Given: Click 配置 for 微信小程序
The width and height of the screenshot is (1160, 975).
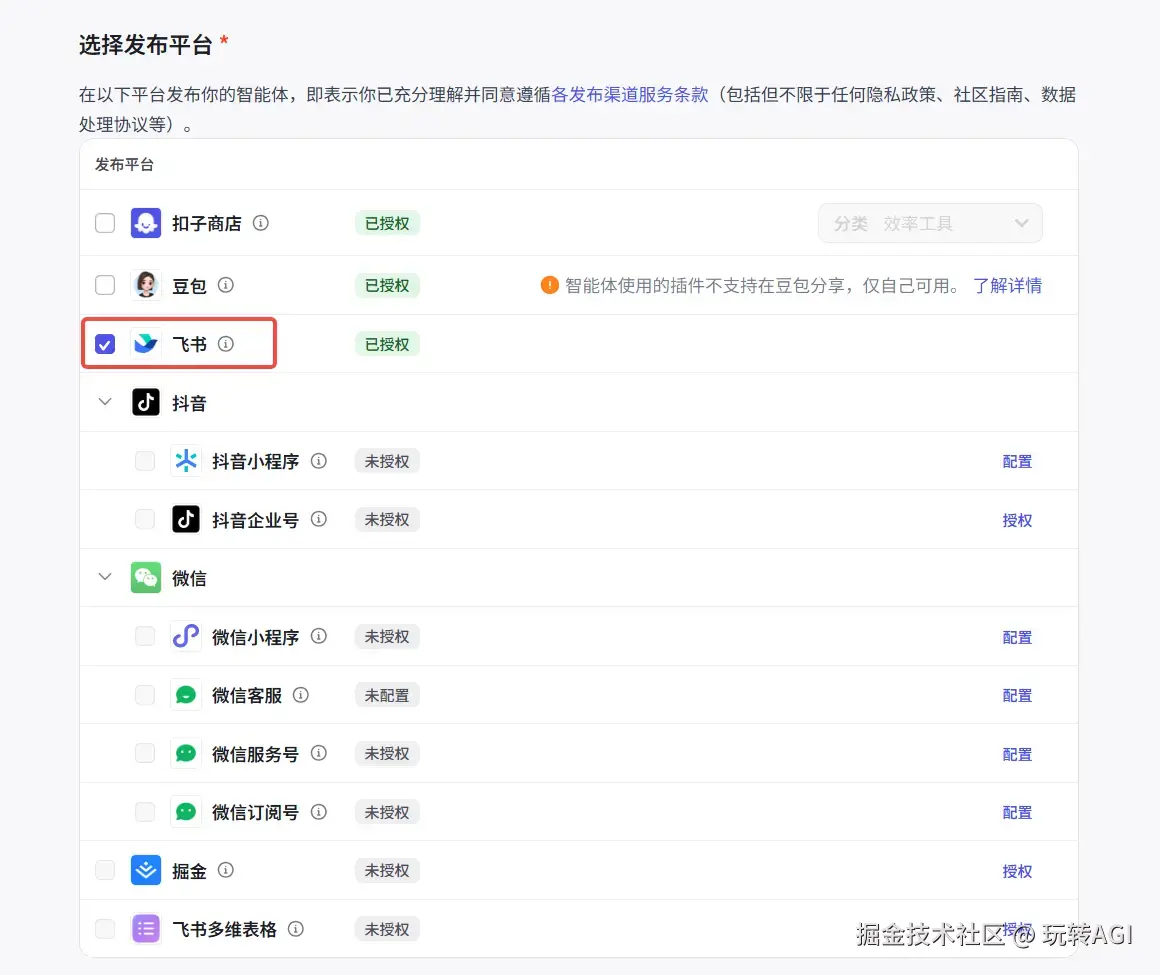Looking at the screenshot, I should (1016, 637).
